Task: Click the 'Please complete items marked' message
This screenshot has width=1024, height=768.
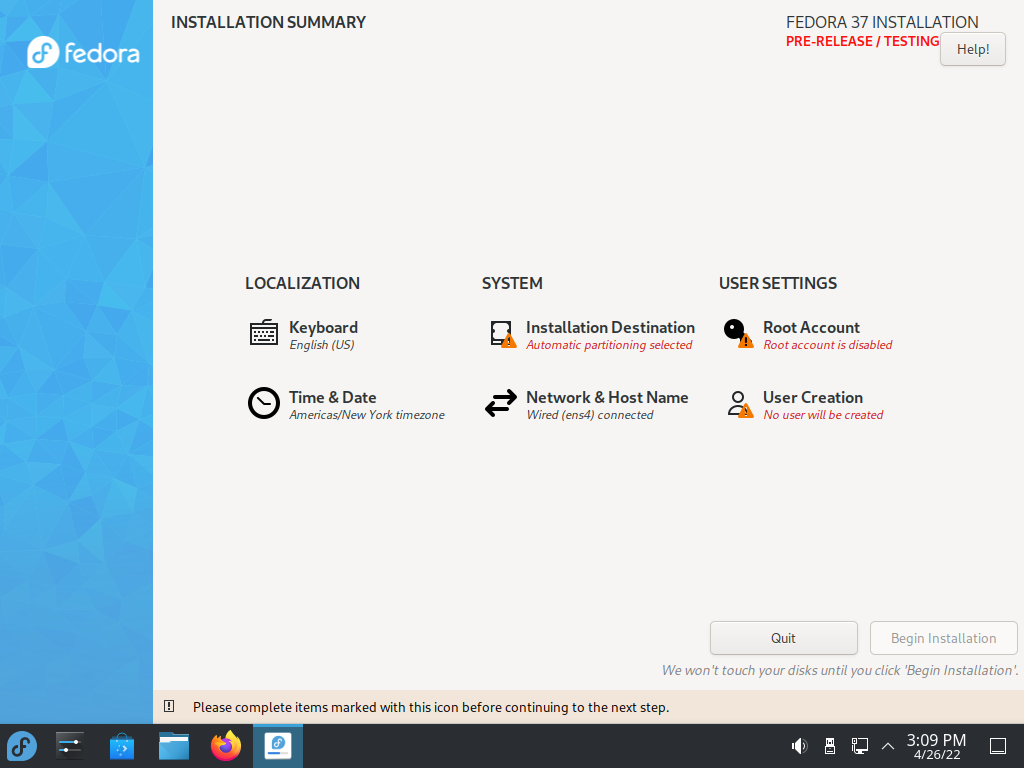Action: pos(430,707)
